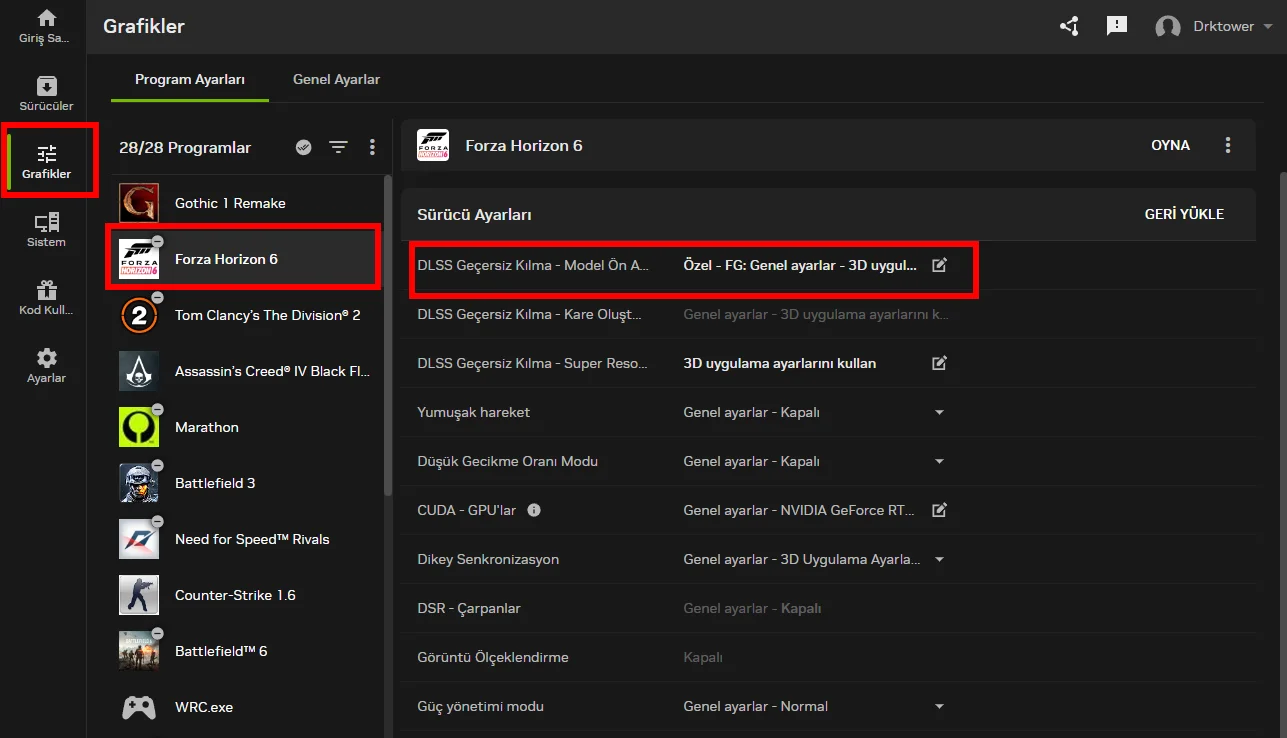The height and width of the screenshot is (738, 1287).
Task: Open the Sürücüler drivers section
Action: tap(46, 86)
